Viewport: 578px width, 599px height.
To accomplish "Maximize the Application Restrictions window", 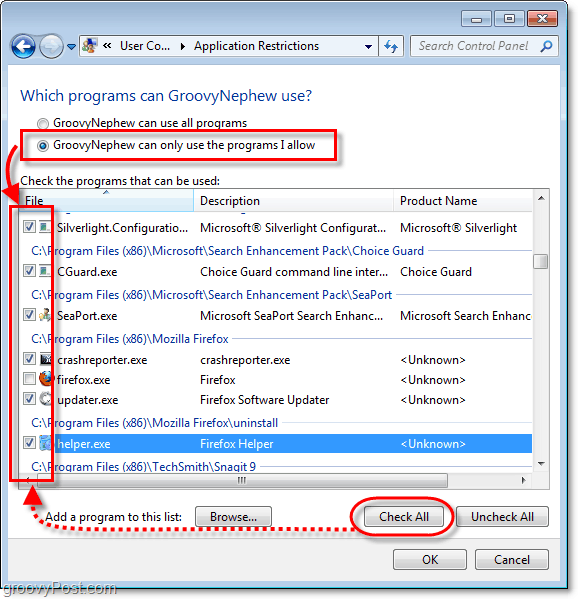I will [x=509, y=18].
